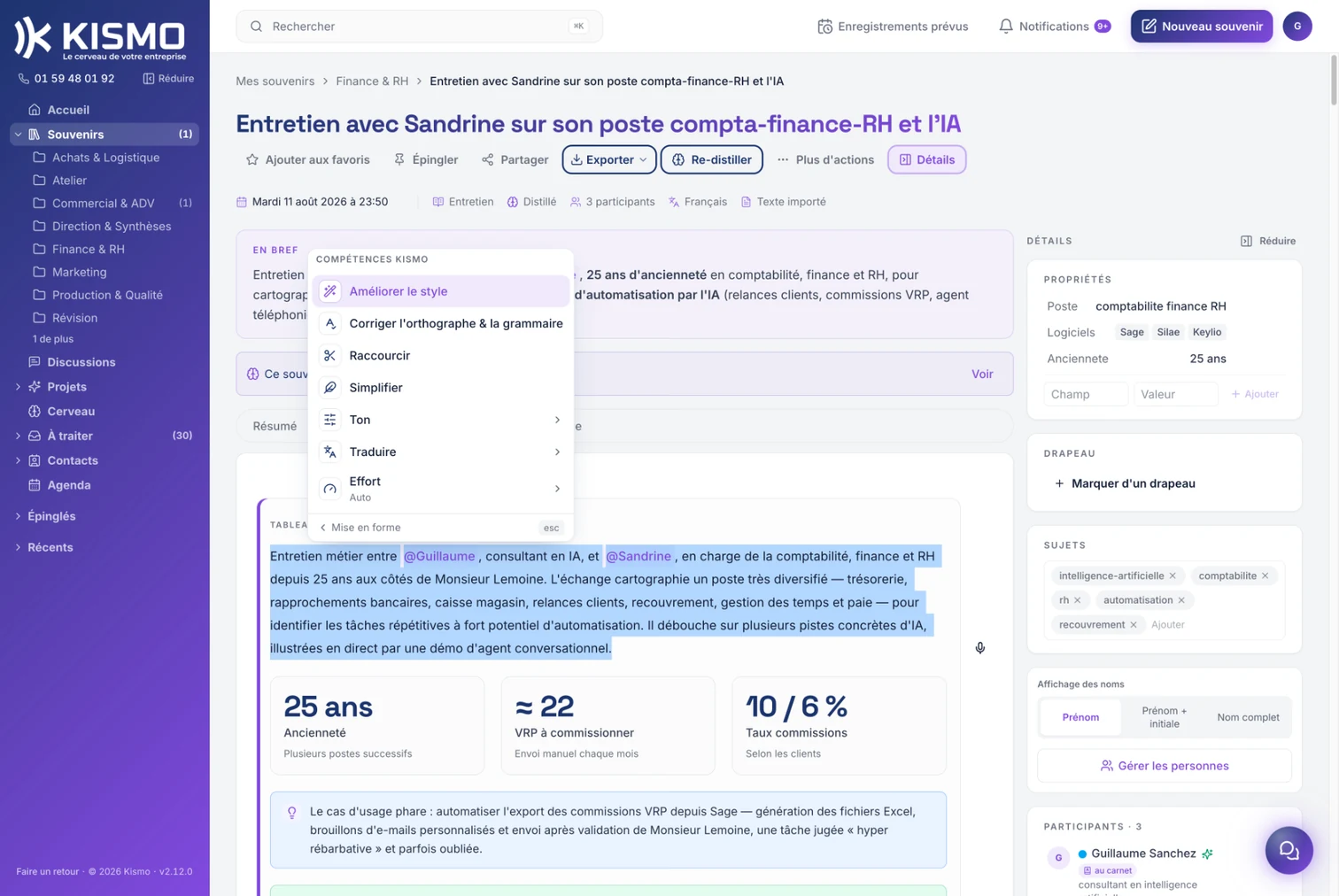Viewport: 1339px width, 896px height.
Task: Select Prénom name display option
Action: (x=1080, y=718)
